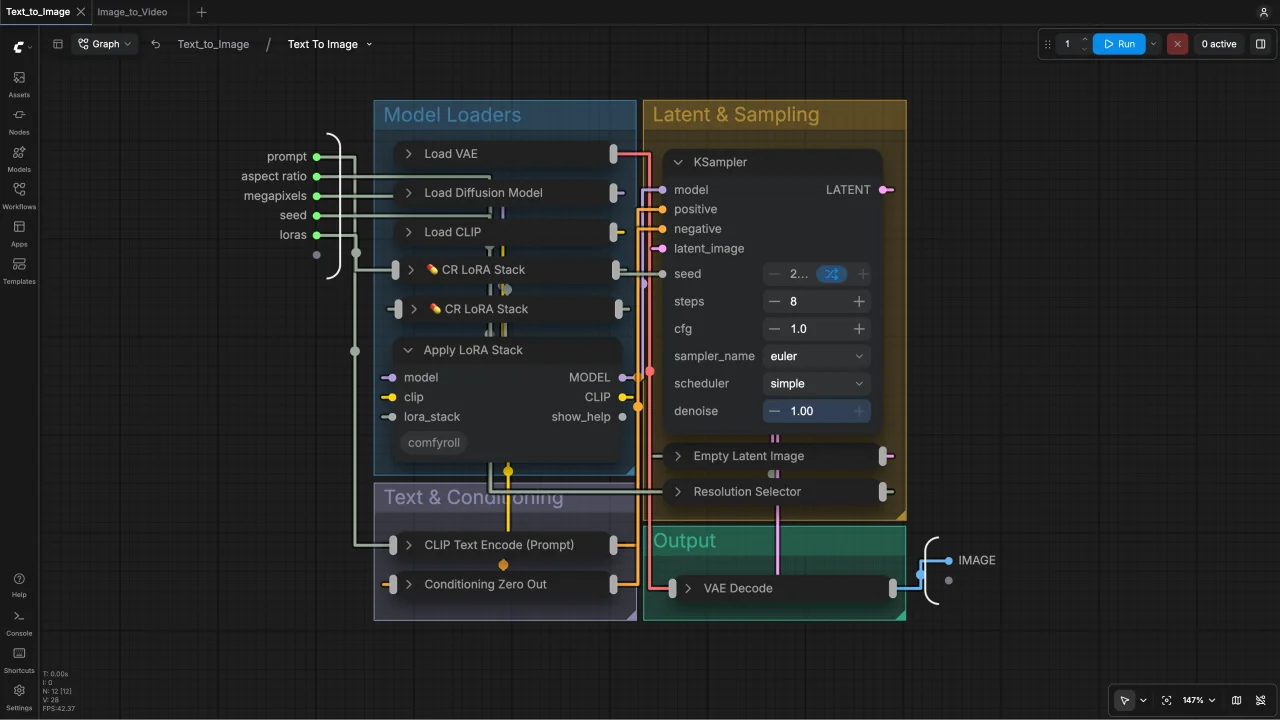Click the ComfyUI logo menu icon
The width and height of the screenshot is (1280, 720).
coord(22,46)
